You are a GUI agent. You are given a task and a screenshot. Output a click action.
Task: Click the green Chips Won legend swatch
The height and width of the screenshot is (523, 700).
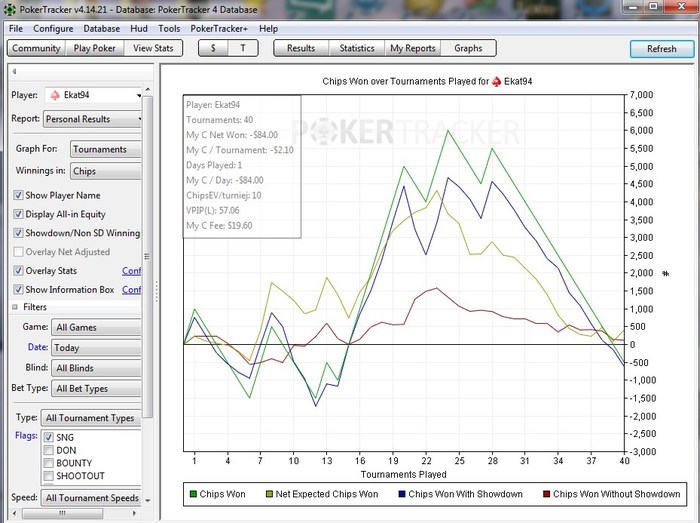193,494
